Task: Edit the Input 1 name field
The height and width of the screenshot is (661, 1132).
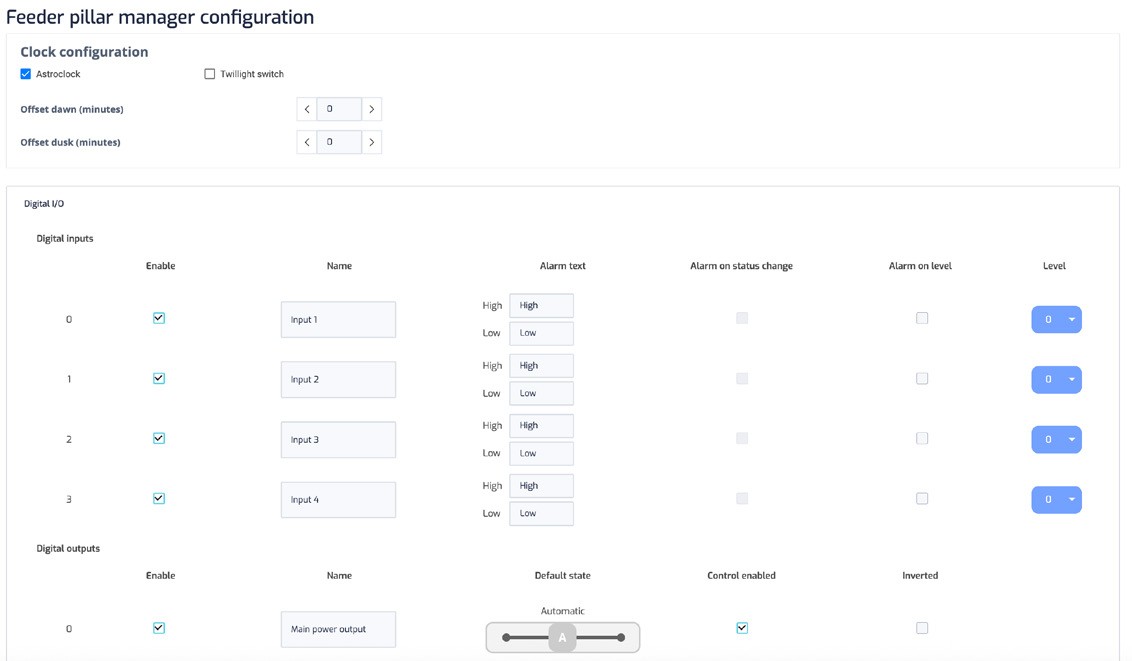Action: [x=338, y=320]
